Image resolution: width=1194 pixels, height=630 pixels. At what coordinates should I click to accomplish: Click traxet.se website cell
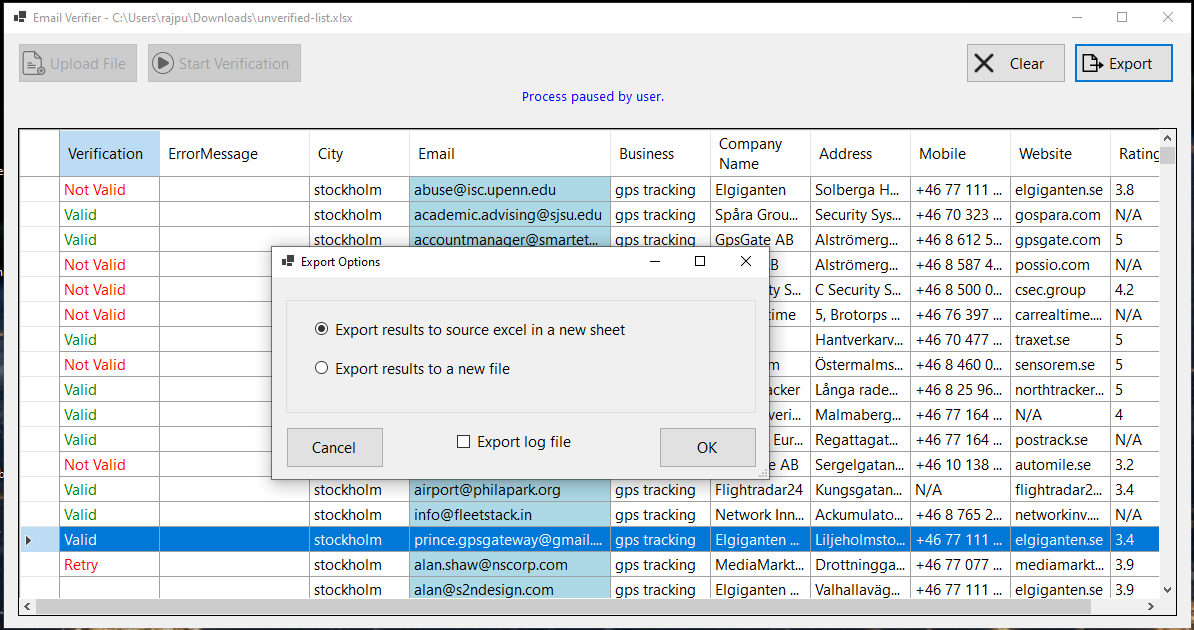pos(1060,340)
